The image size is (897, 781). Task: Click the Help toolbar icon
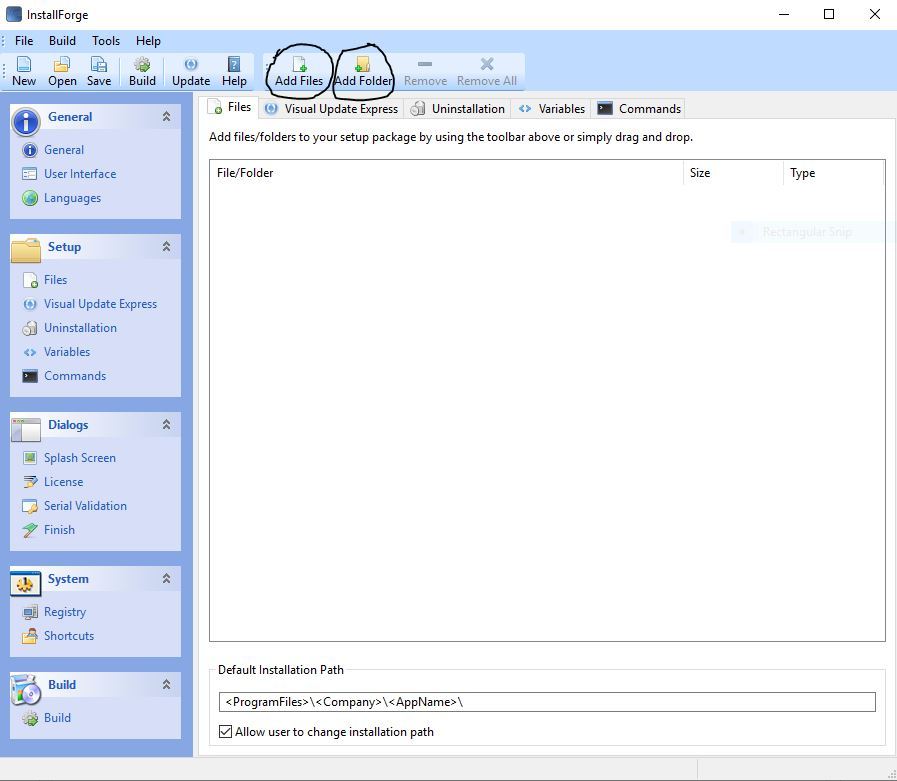coord(234,65)
